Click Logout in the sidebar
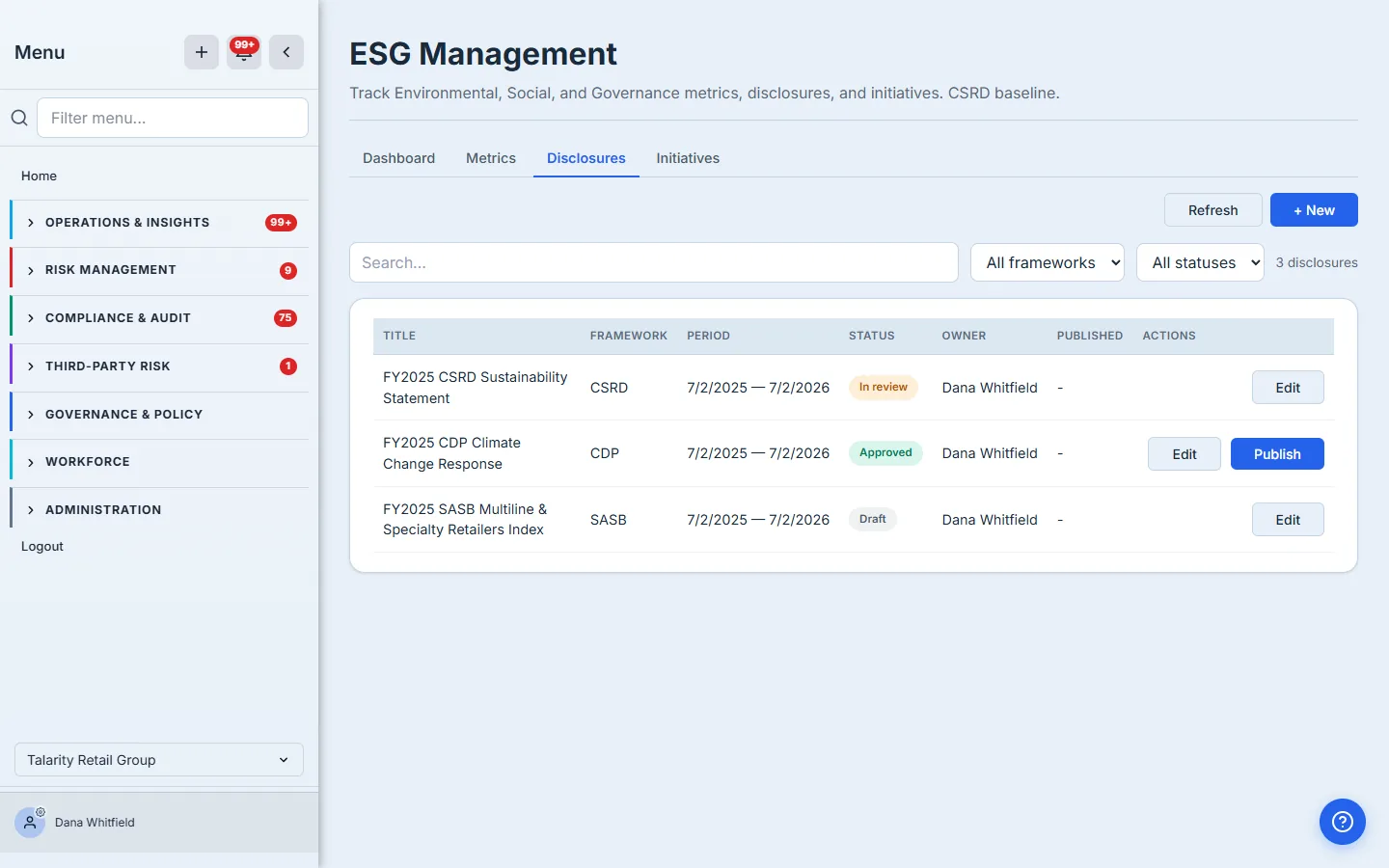Image resolution: width=1389 pixels, height=868 pixels. point(42,546)
